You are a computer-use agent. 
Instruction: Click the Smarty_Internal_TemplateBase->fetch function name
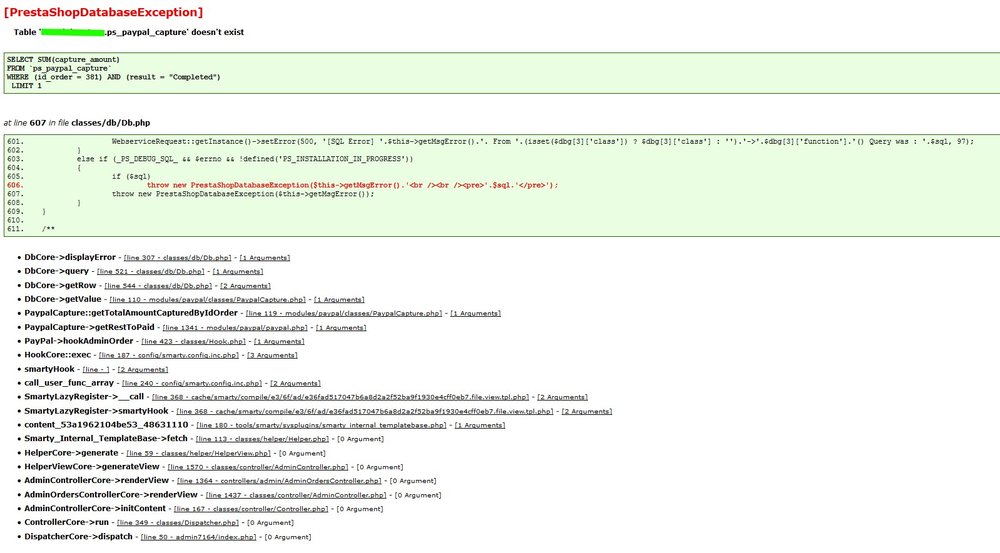pos(106,439)
